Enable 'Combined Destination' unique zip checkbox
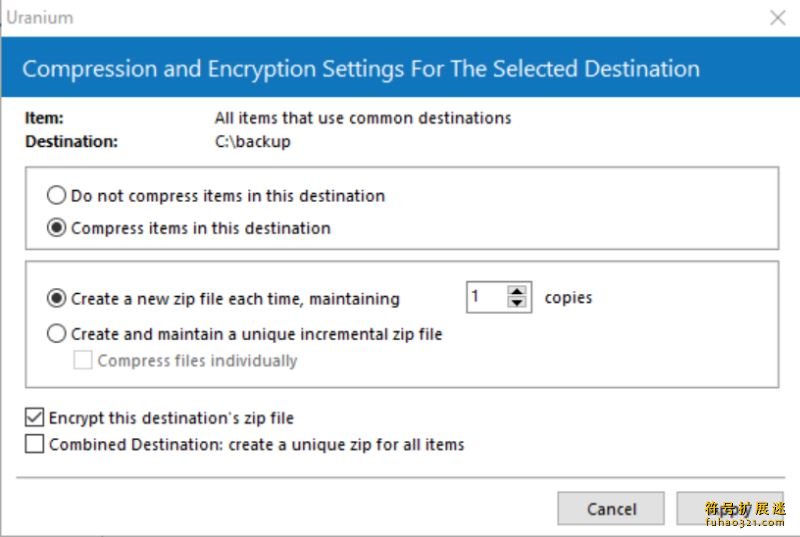The height and width of the screenshot is (537, 800). [35, 444]
